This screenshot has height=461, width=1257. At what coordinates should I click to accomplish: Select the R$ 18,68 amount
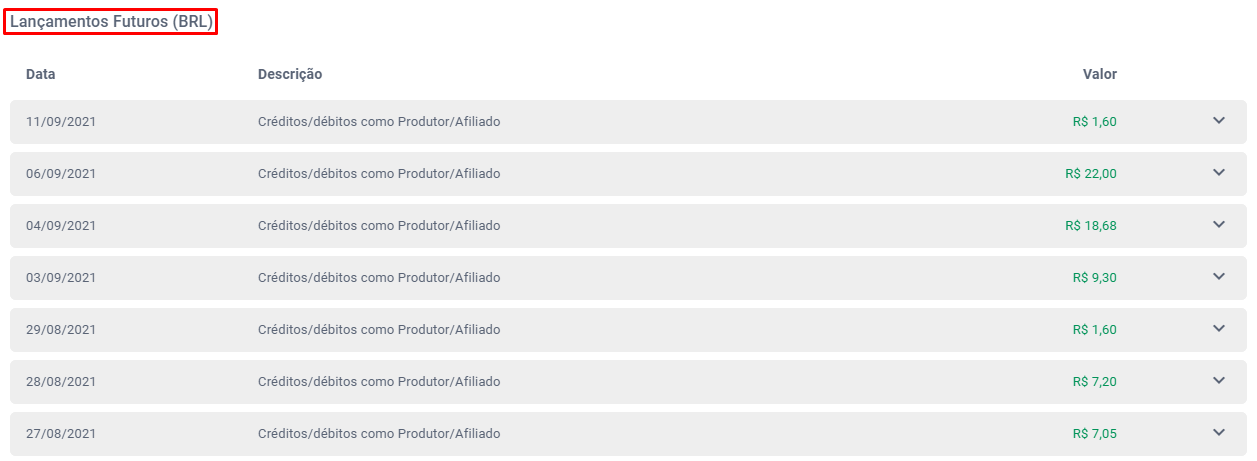point(1091,226)
